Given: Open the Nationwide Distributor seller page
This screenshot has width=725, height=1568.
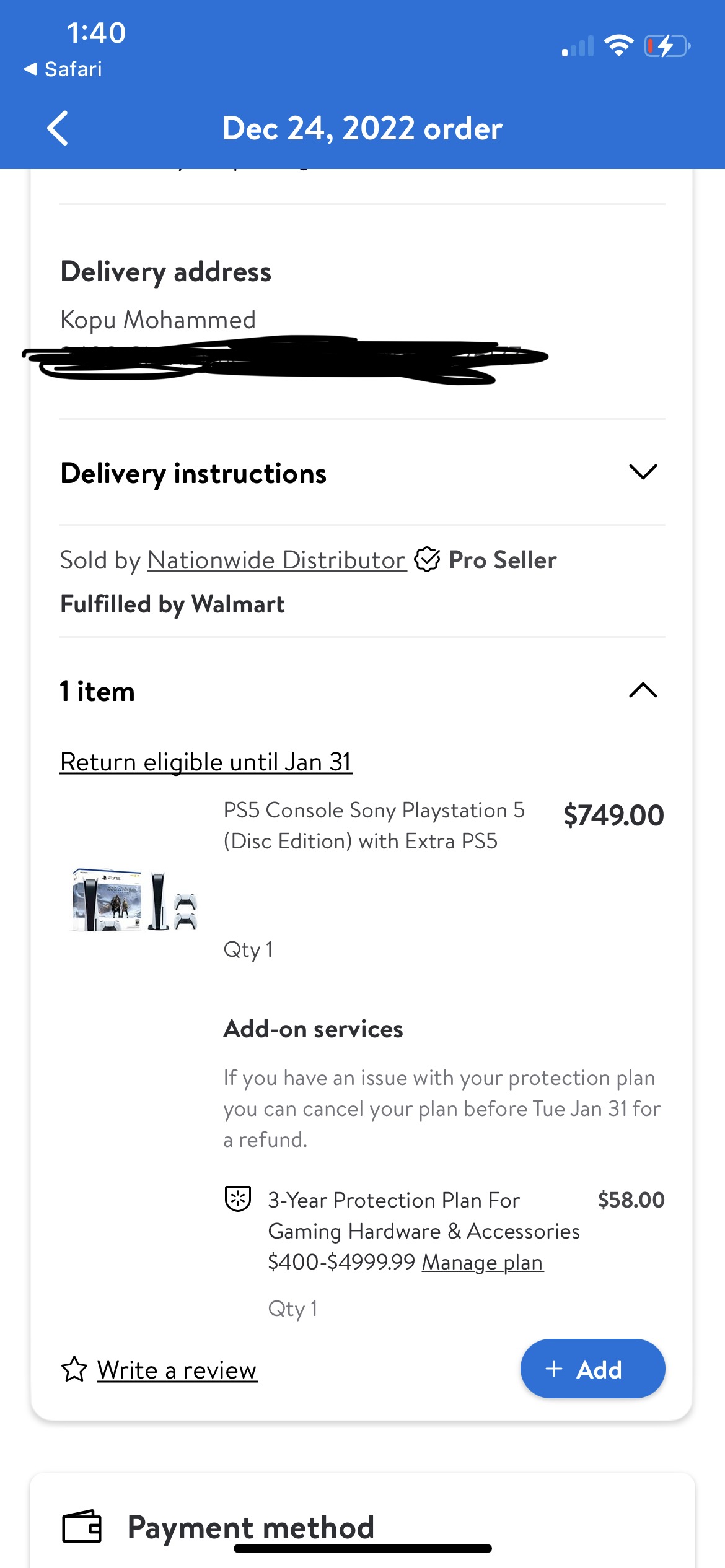Looking at the screenshot, I should [x=276, y=560].
